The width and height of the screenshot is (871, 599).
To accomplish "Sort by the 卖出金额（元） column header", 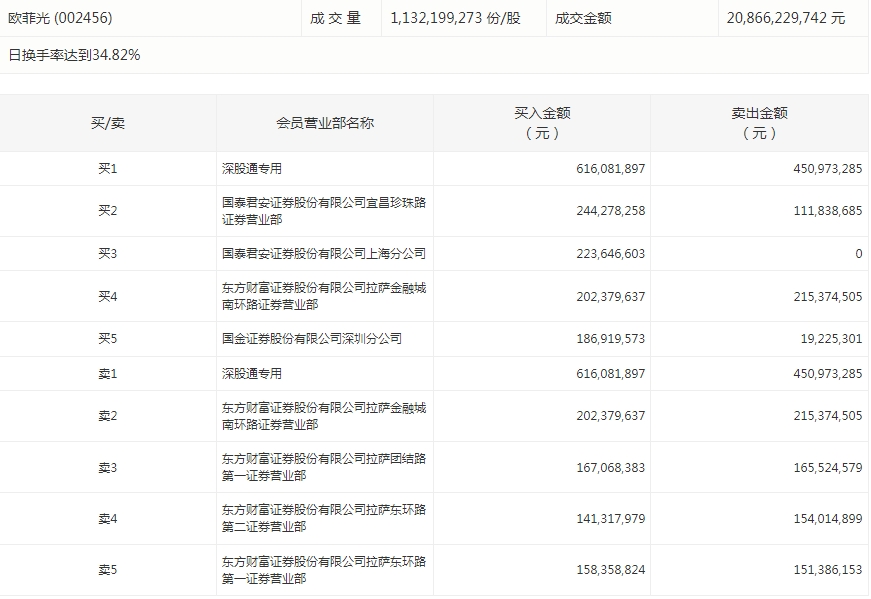I will pos(759,123).
